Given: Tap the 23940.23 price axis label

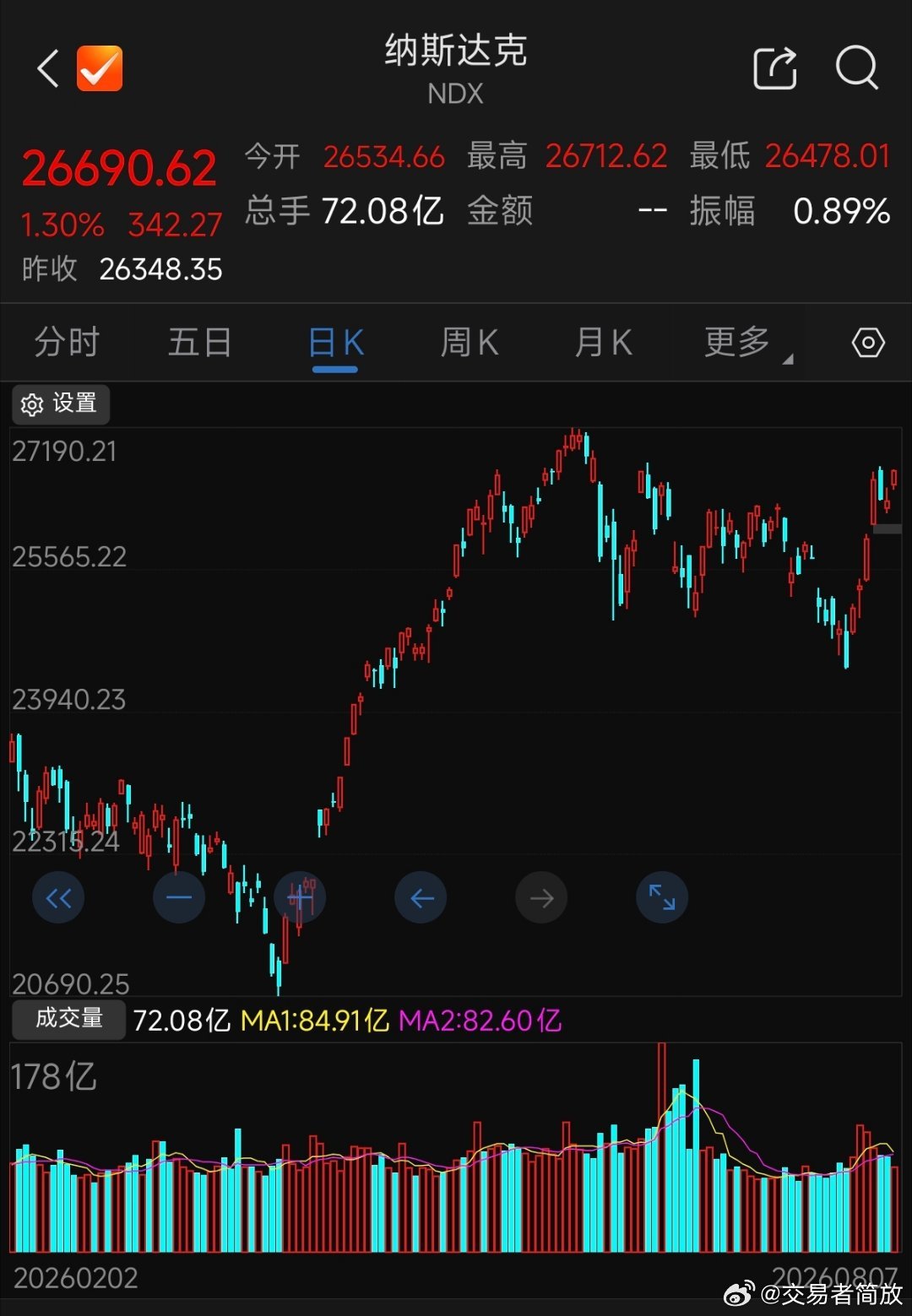Looking at the screenshot, I should (68, 700).
